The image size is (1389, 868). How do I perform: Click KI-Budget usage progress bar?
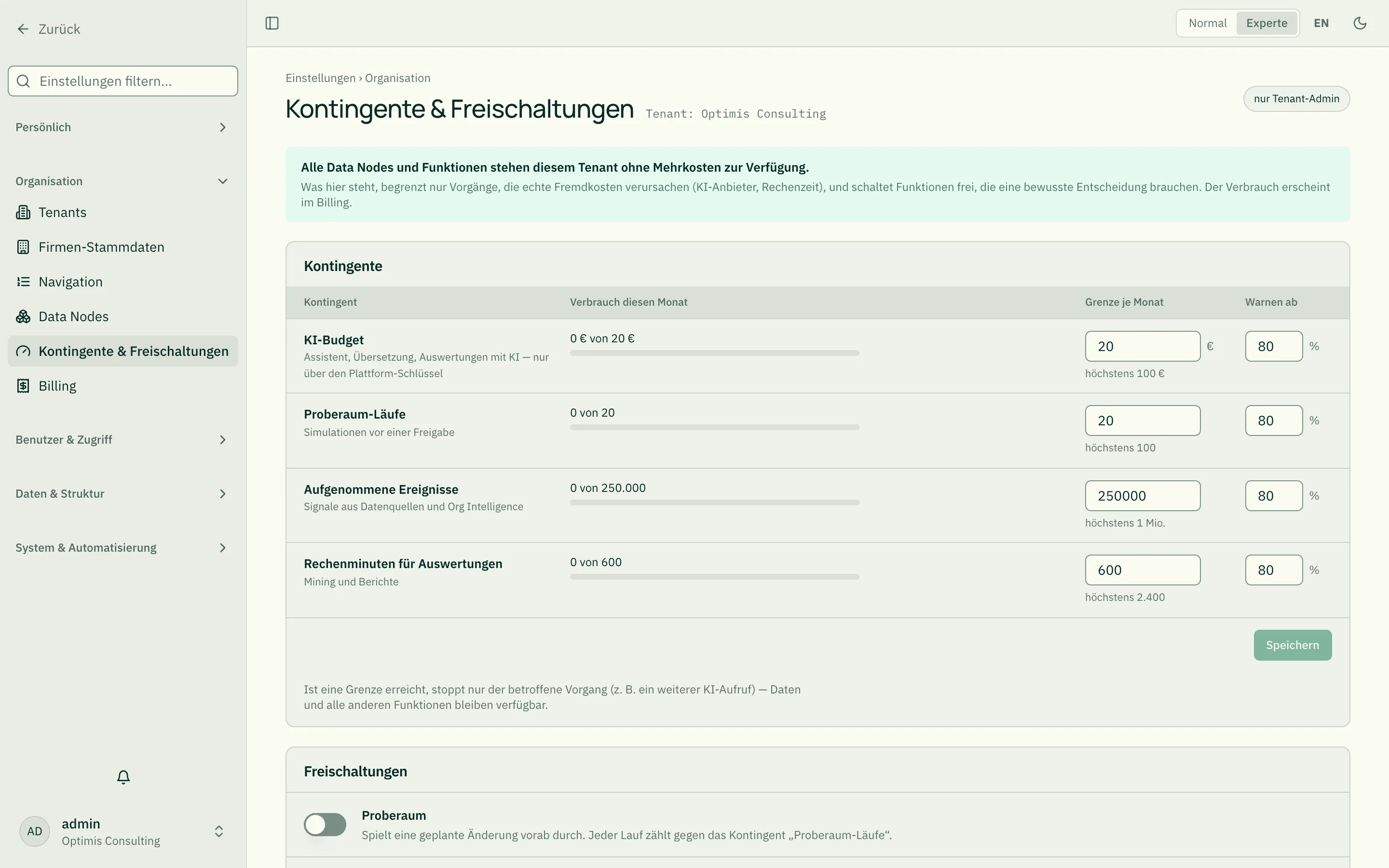click(714, 353)
